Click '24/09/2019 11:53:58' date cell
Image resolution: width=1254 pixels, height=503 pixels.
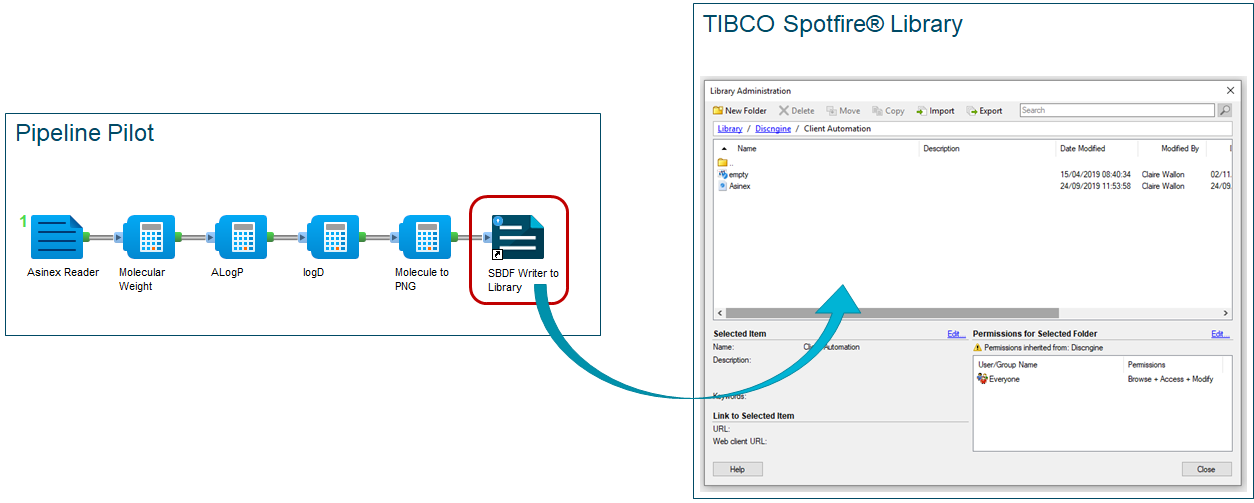(x=1095, y=186)
